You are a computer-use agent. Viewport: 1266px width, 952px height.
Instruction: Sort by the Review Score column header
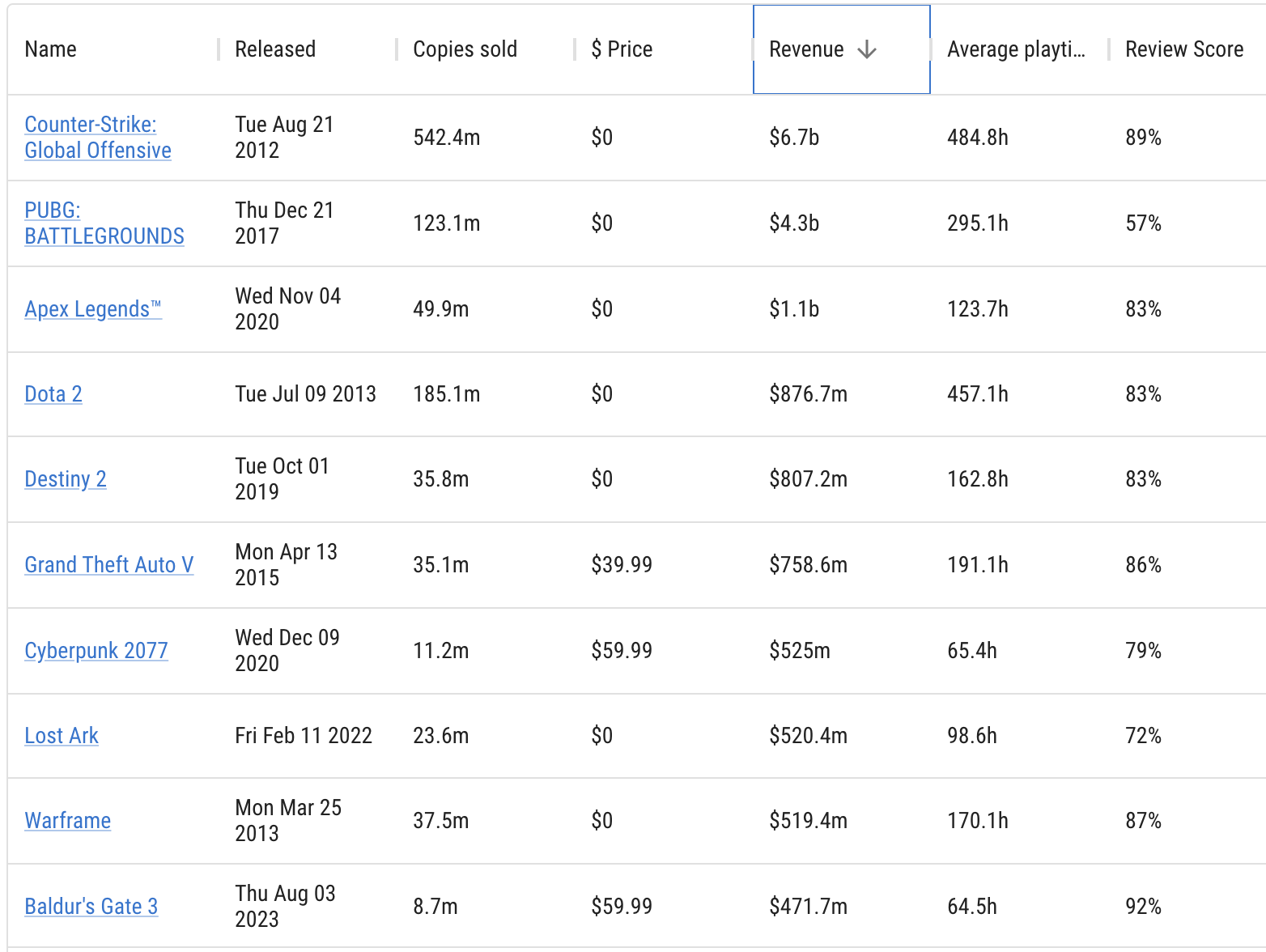click(x=1184, y=49)
